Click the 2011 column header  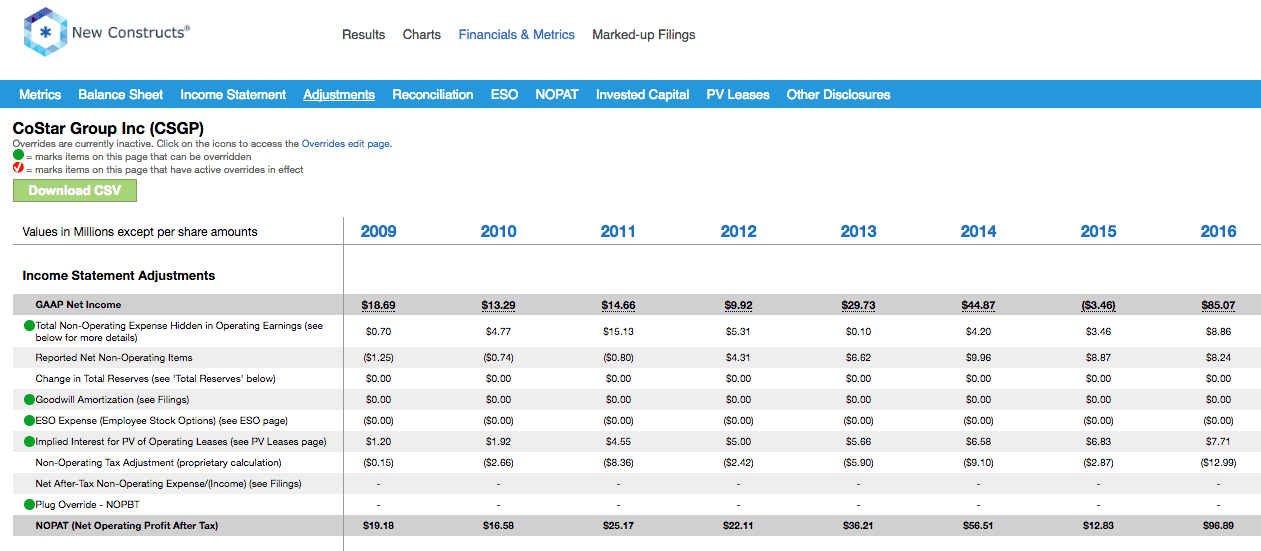coord(618,231)
